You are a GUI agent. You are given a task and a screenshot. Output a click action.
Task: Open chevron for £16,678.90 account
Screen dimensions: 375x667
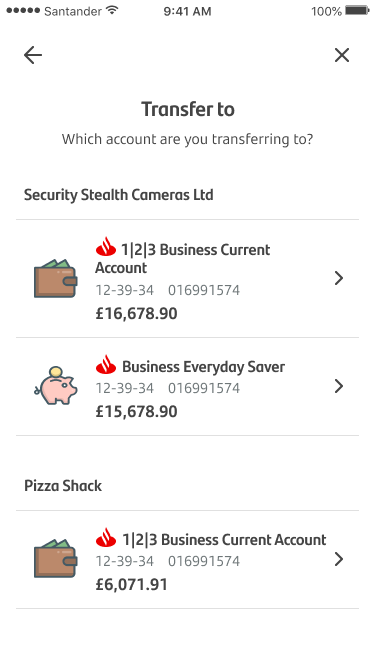[x=338, y=278]
